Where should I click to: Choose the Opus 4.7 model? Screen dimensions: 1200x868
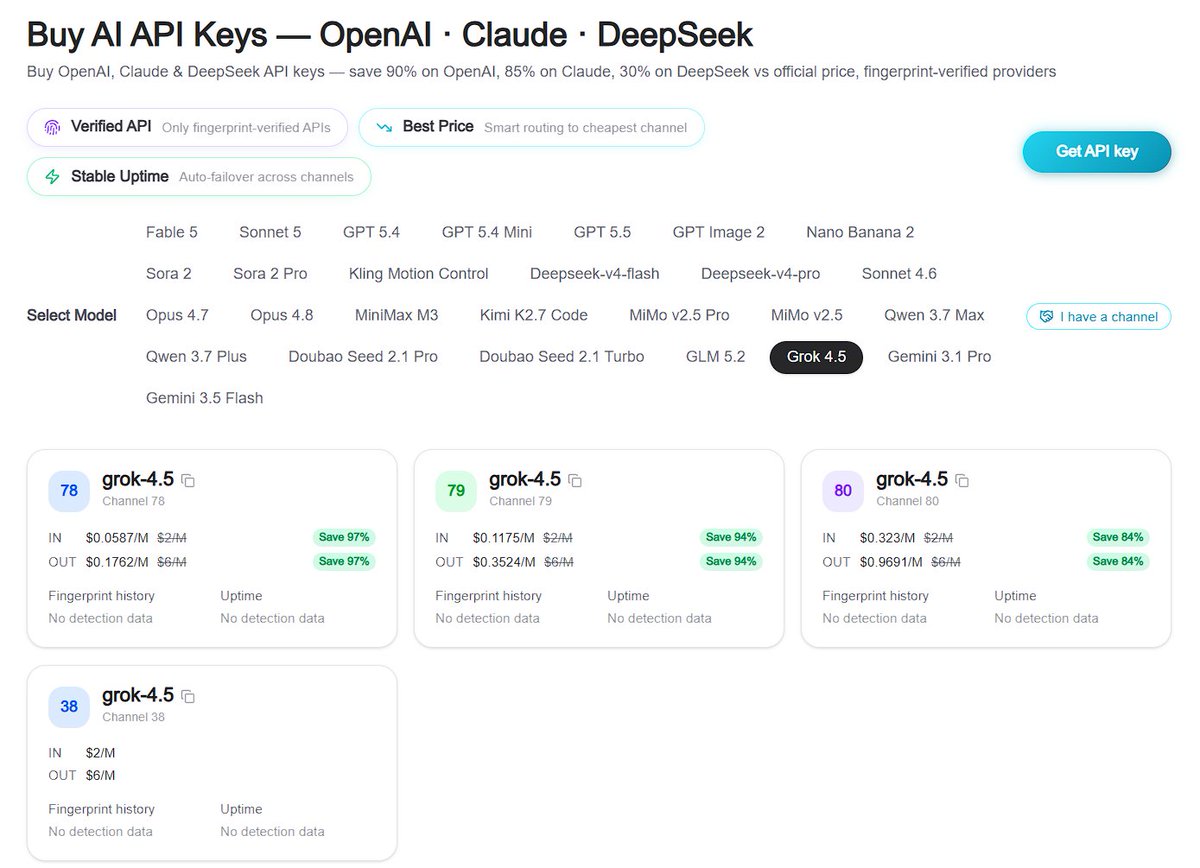point(177,315)
